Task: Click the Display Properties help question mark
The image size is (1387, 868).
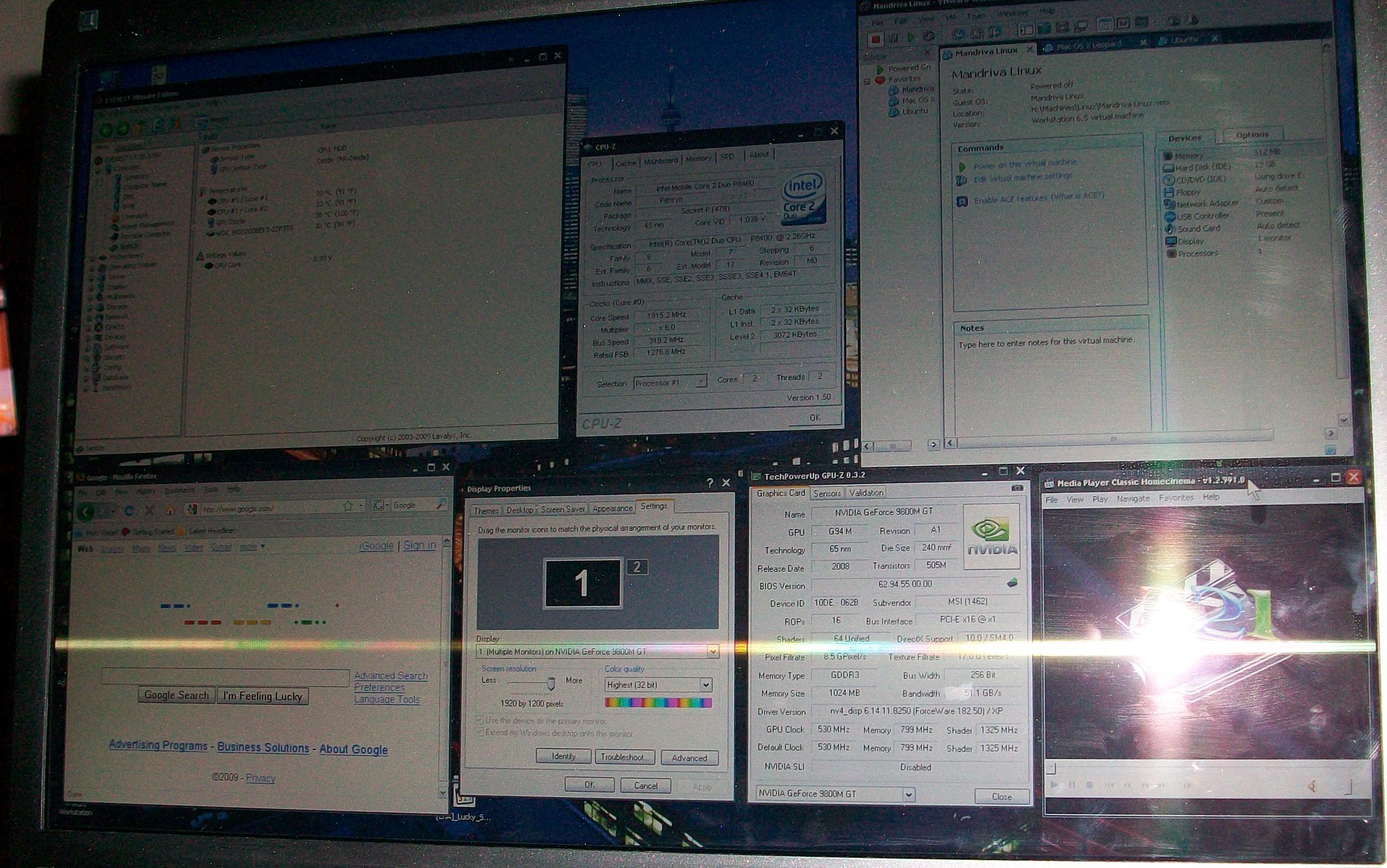Action: [x=710, y=483]
